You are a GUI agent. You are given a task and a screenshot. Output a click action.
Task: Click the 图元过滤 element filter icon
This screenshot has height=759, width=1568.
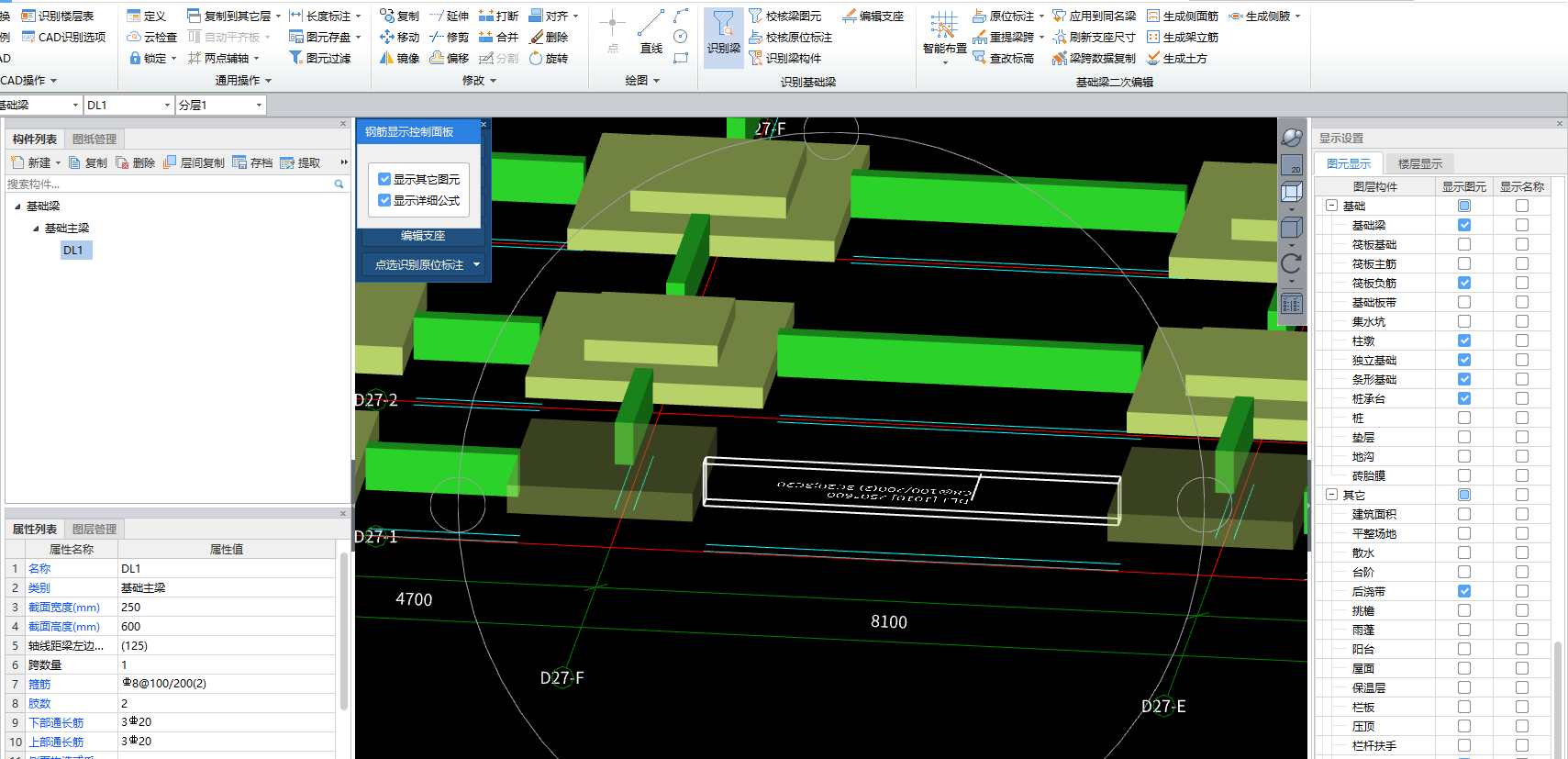click(x=295, y=58)
